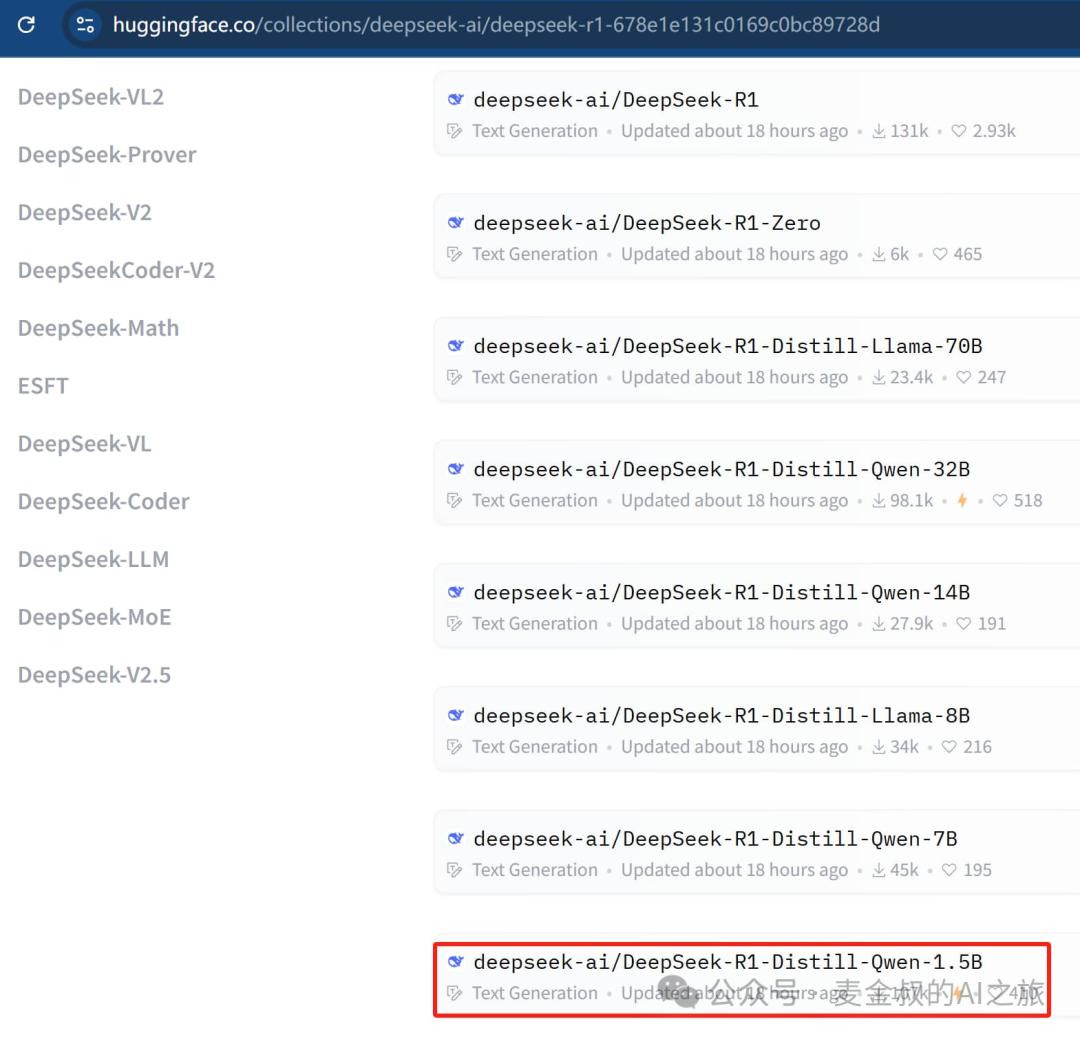The image size is (1080, 1037).
Task: Click Text Generation tag icon on DeepSeek-R1 card
Action: [x=455, y=131]
